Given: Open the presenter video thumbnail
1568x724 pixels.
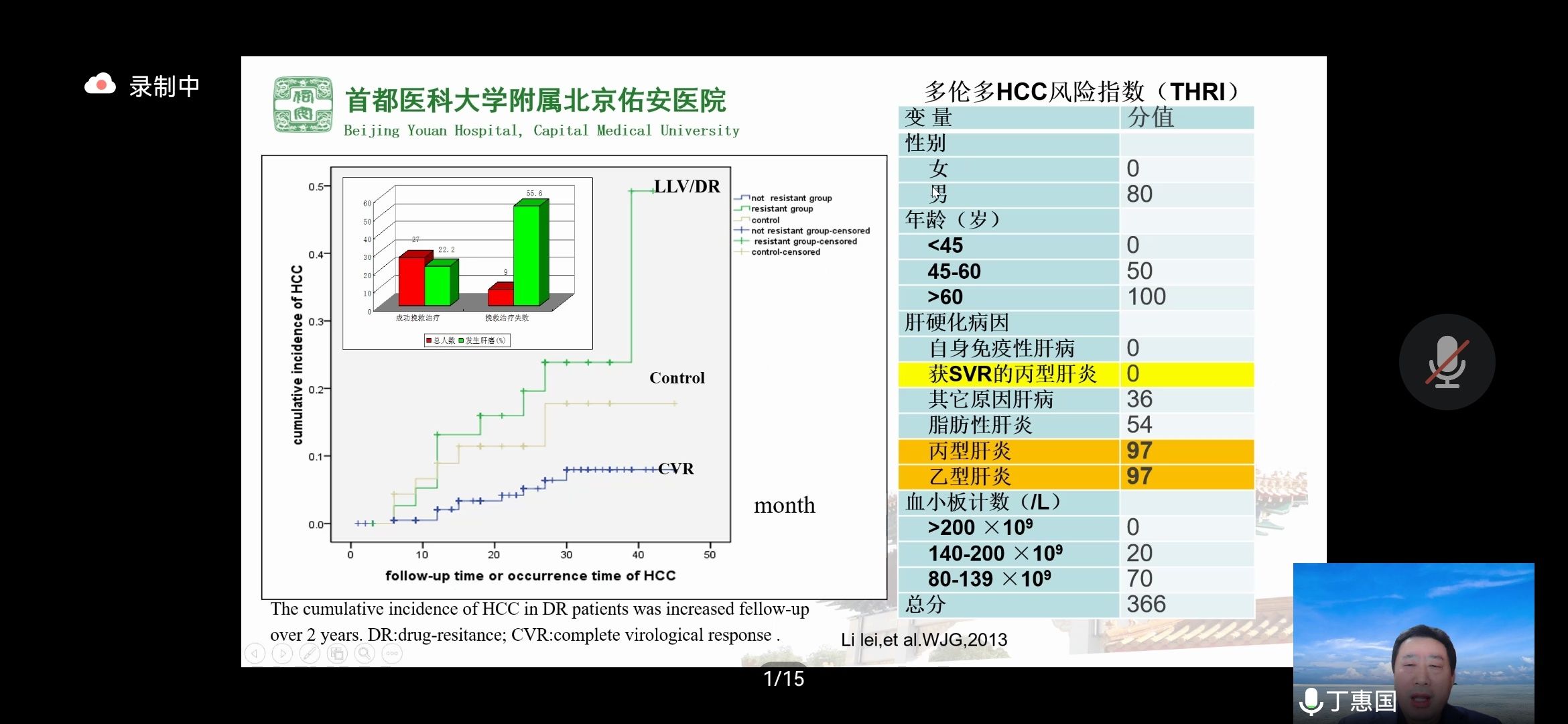Looking at the screenshot, I should point(1413,643).
